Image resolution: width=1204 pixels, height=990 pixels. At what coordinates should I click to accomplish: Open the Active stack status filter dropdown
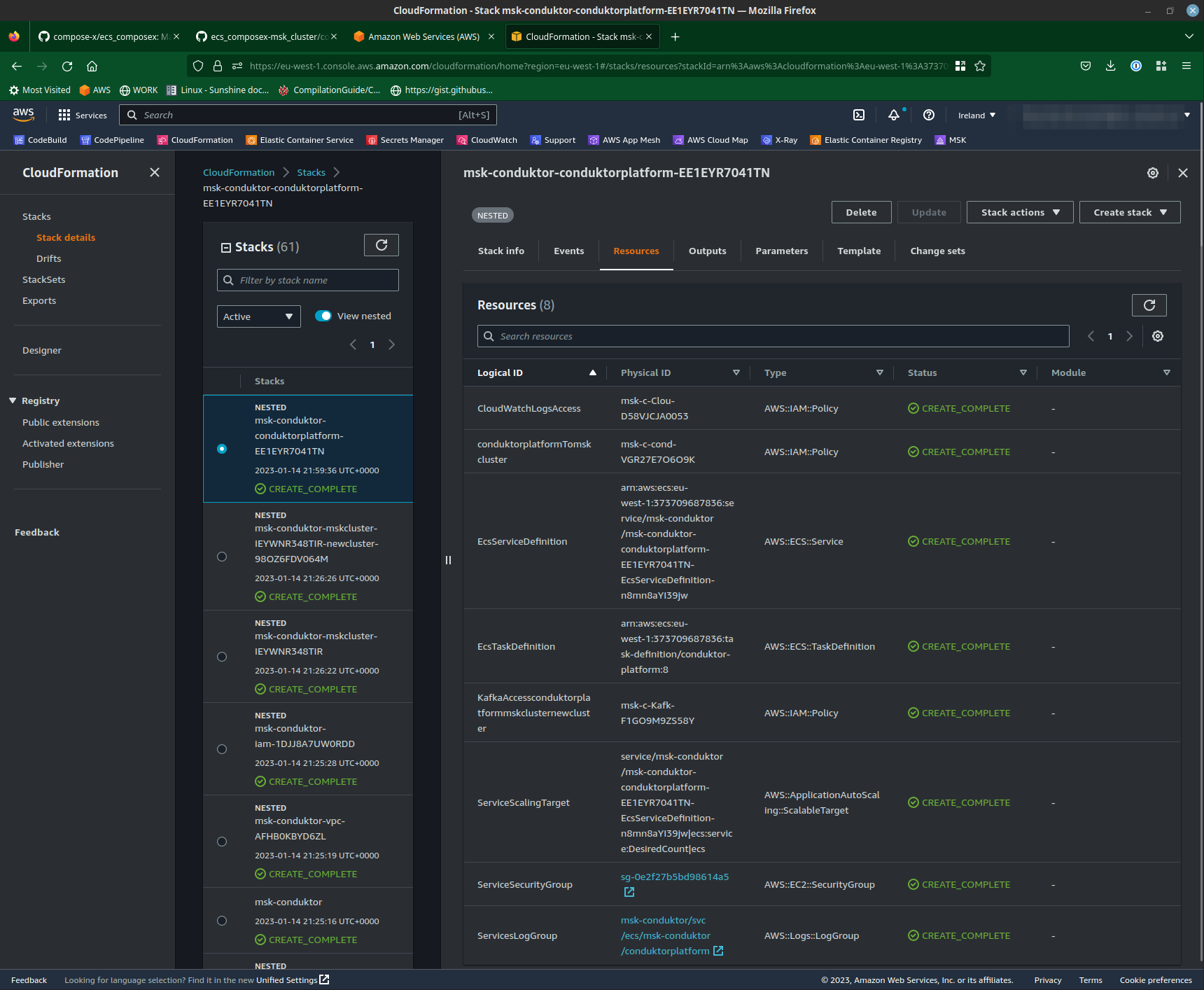tap(259, 316)
